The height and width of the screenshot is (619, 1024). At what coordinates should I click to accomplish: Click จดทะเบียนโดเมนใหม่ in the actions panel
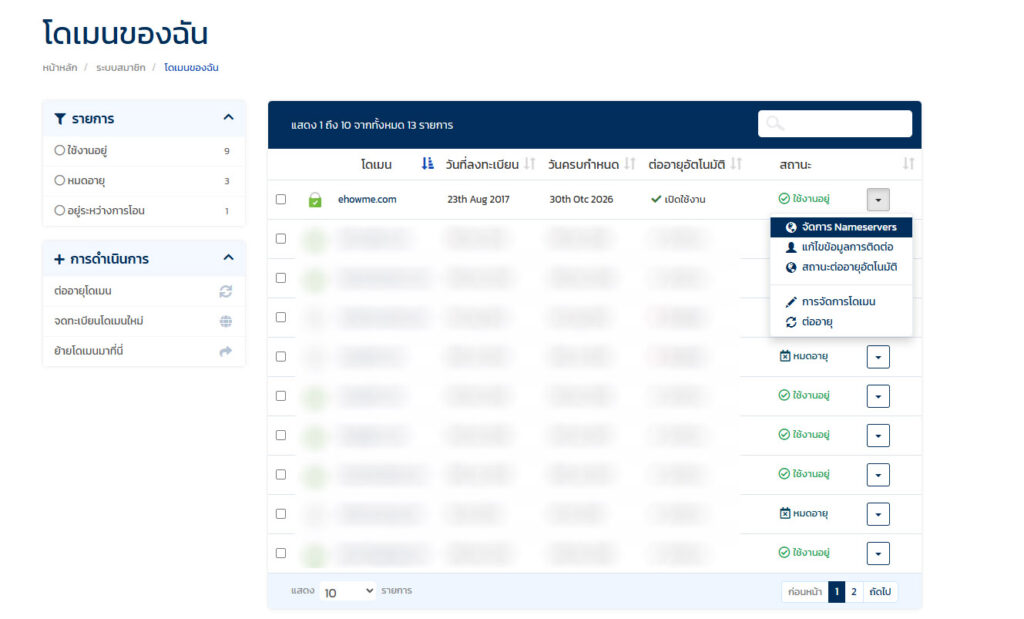click(x=144, y=321)
